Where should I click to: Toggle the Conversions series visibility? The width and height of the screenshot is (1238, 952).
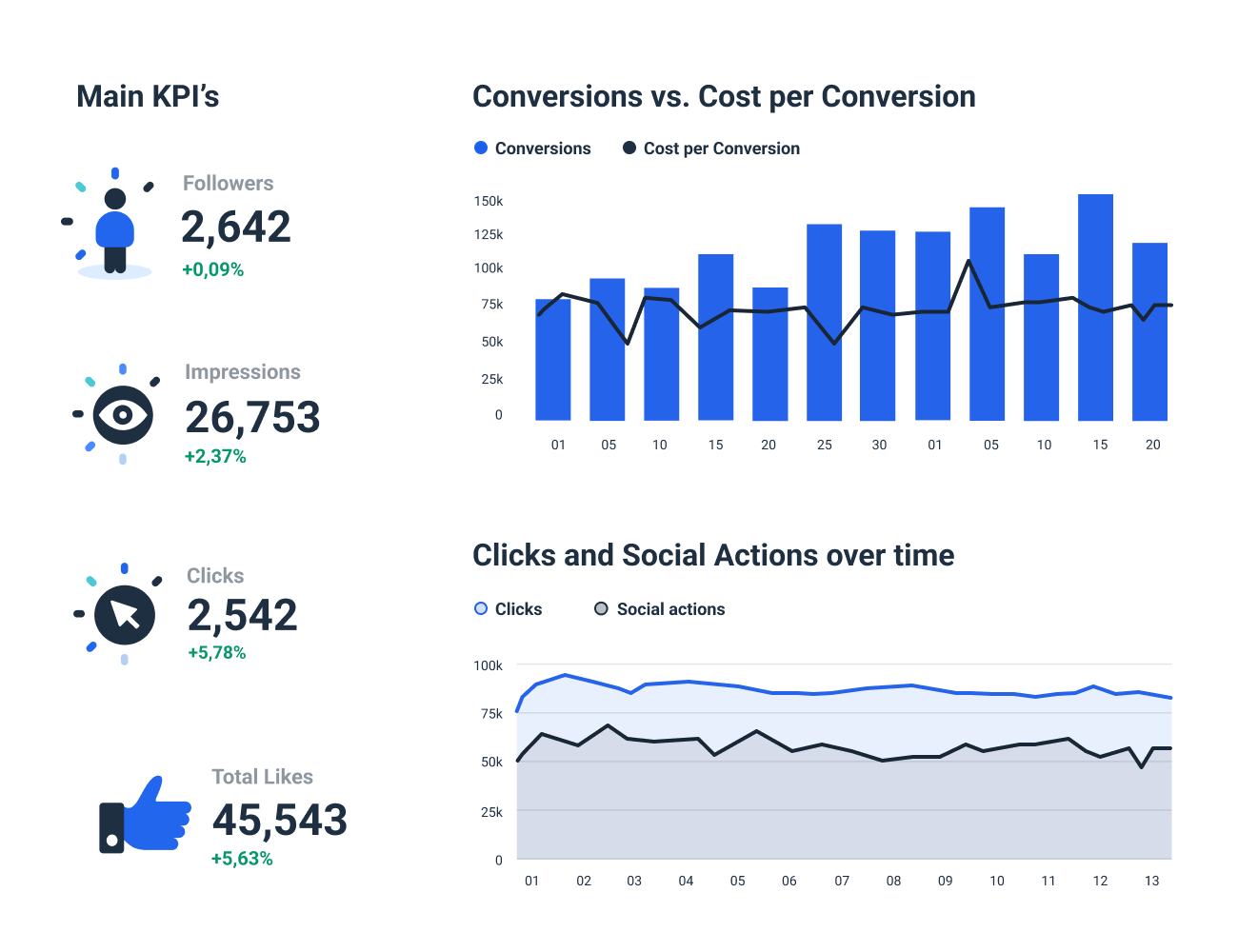543,148
